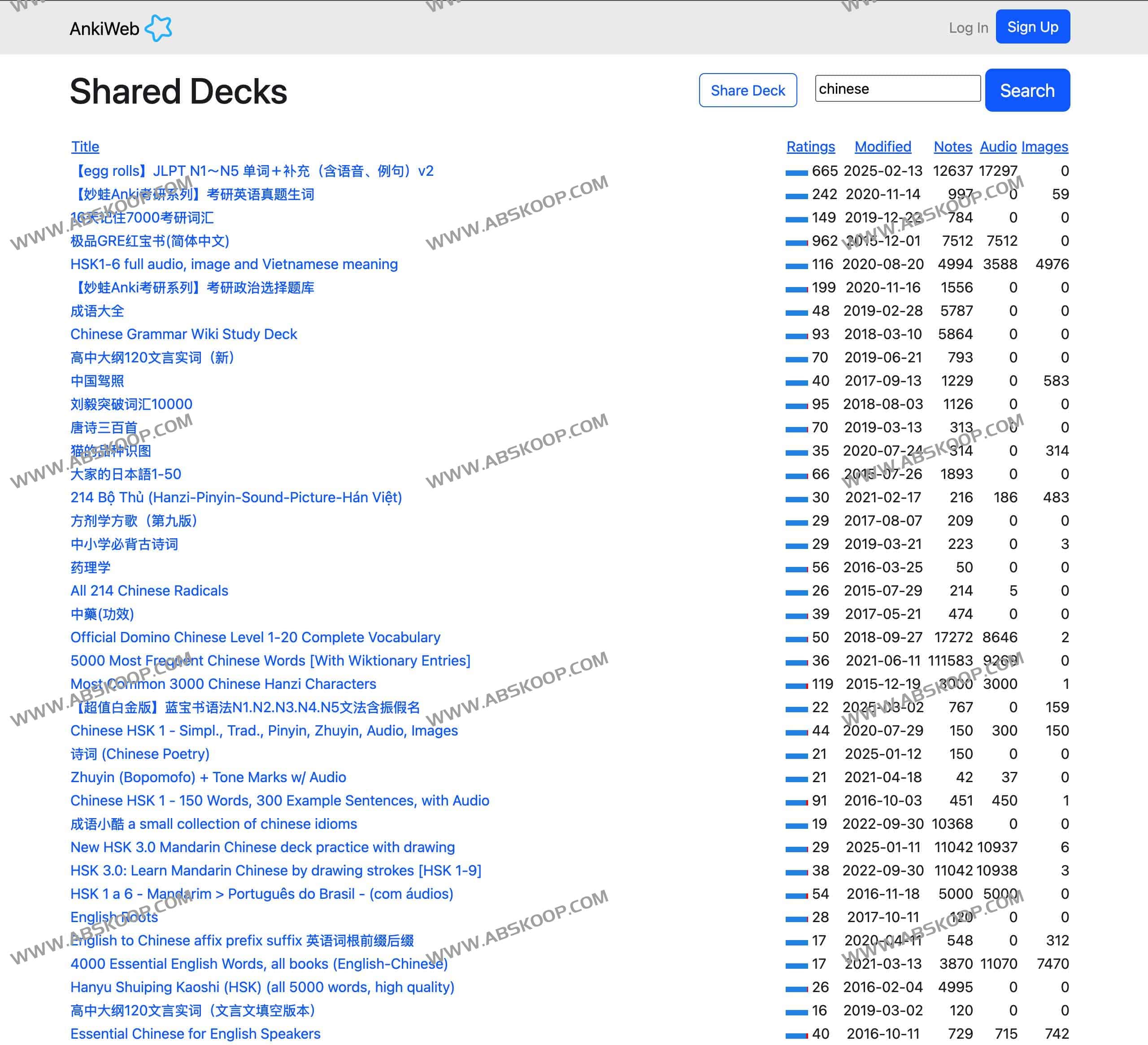Click the rating bar for Chinese Grammar Wiki
Screen dimensions: 1148x1045
pyautogui.click(x=796, y=335)
